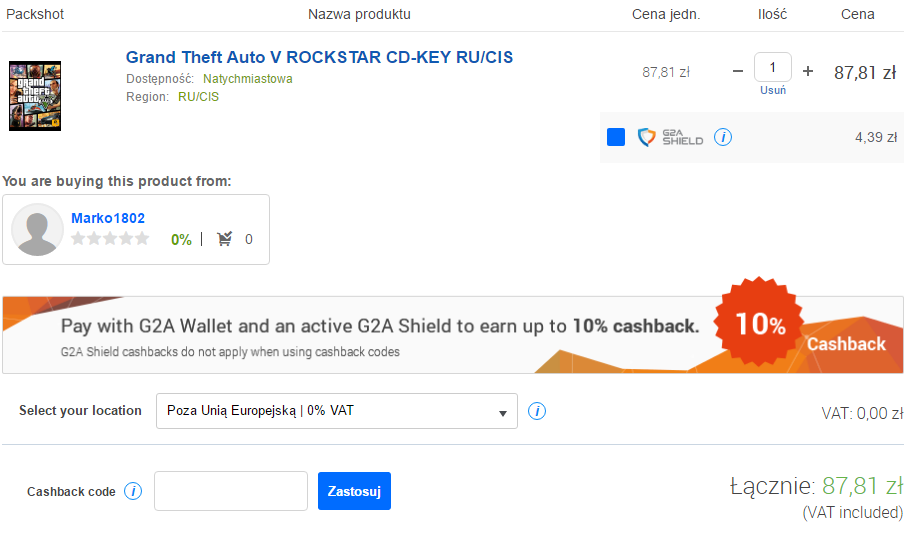
Task: Click the seller's shopping cart sales icon
Action: [225, 239]
